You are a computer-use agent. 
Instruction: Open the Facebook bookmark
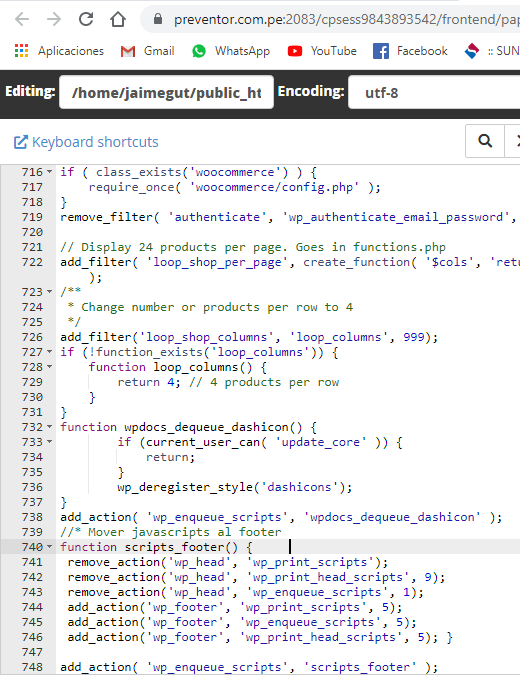pos(410,51)
